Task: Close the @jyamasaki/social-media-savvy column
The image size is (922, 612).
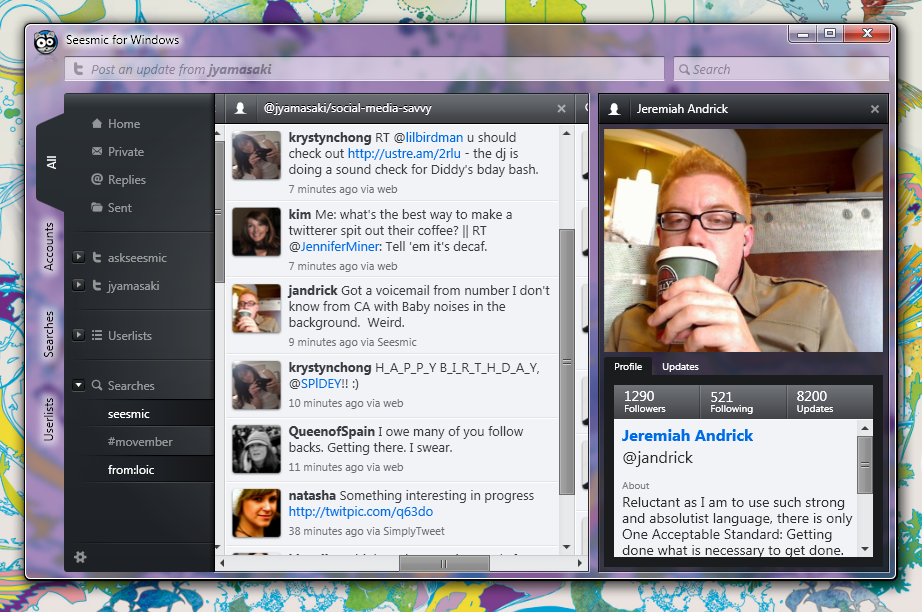Action: [x=562, y=109]
